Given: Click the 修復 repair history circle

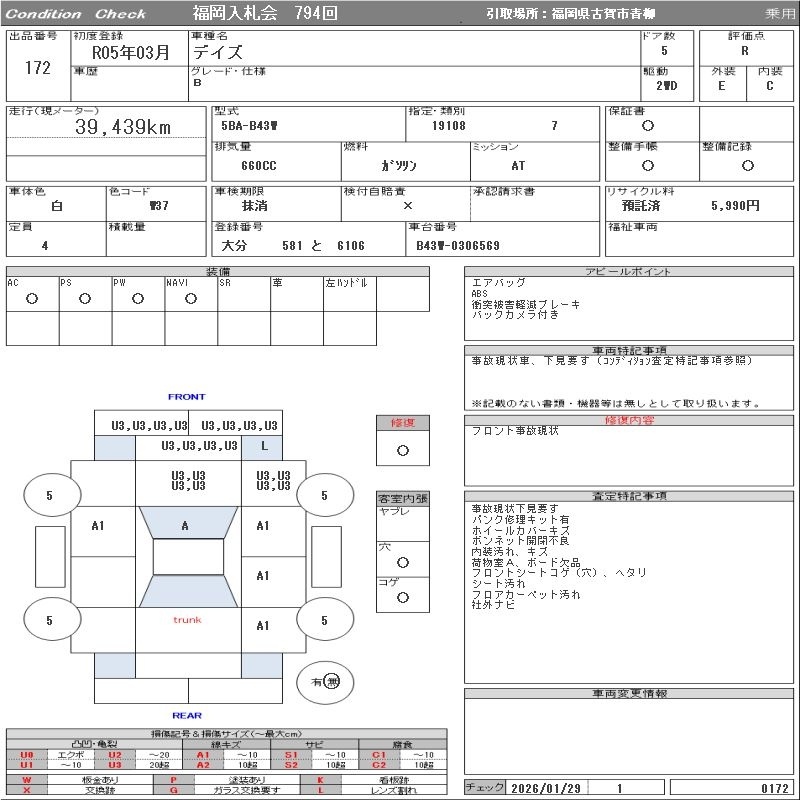Looking at the screenshot, I should tap(403, 451).
